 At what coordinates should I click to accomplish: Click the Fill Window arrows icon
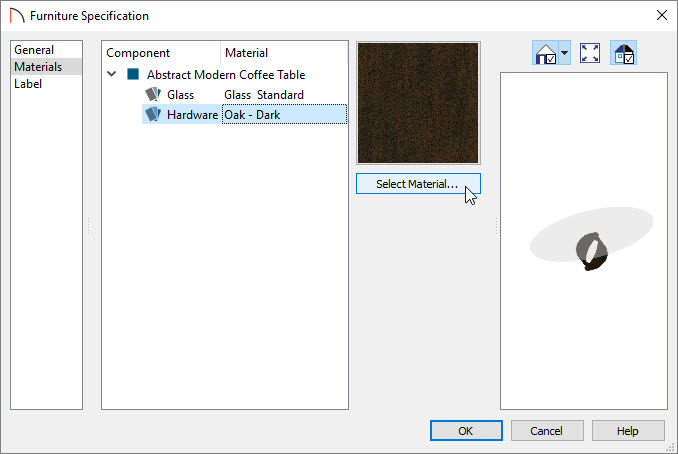click(x=590, y=53)
